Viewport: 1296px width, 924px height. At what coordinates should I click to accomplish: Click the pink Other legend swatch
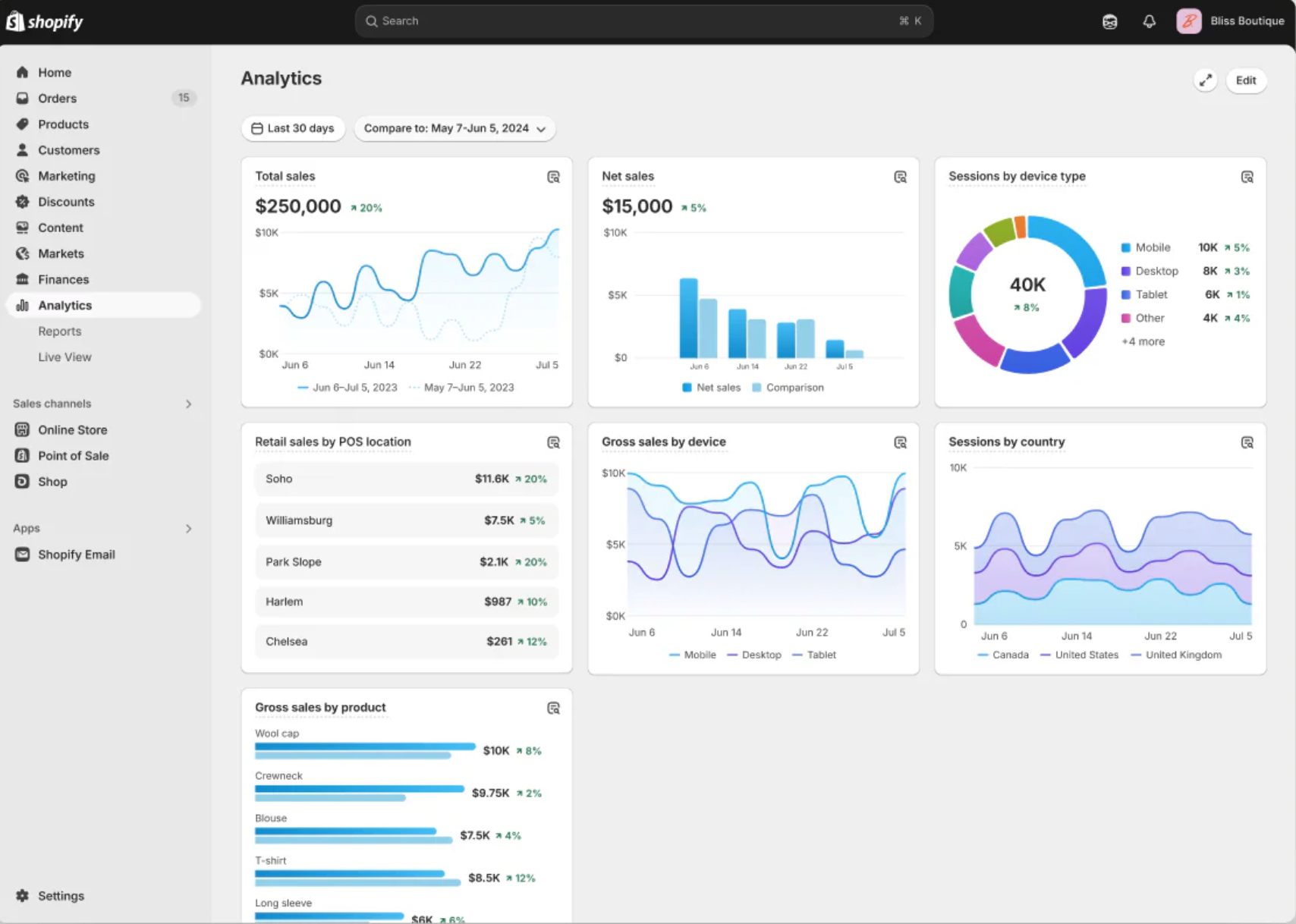pos(1126,318)
